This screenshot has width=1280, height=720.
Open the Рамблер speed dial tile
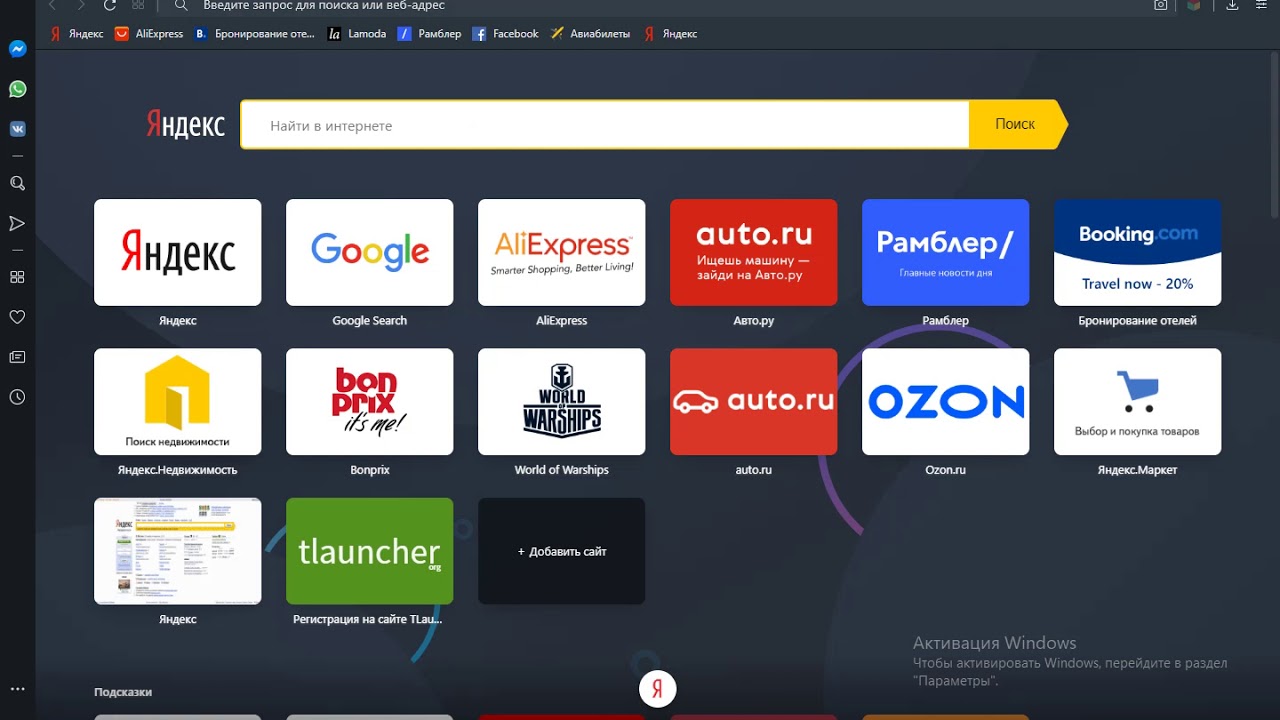click(946, 252)
